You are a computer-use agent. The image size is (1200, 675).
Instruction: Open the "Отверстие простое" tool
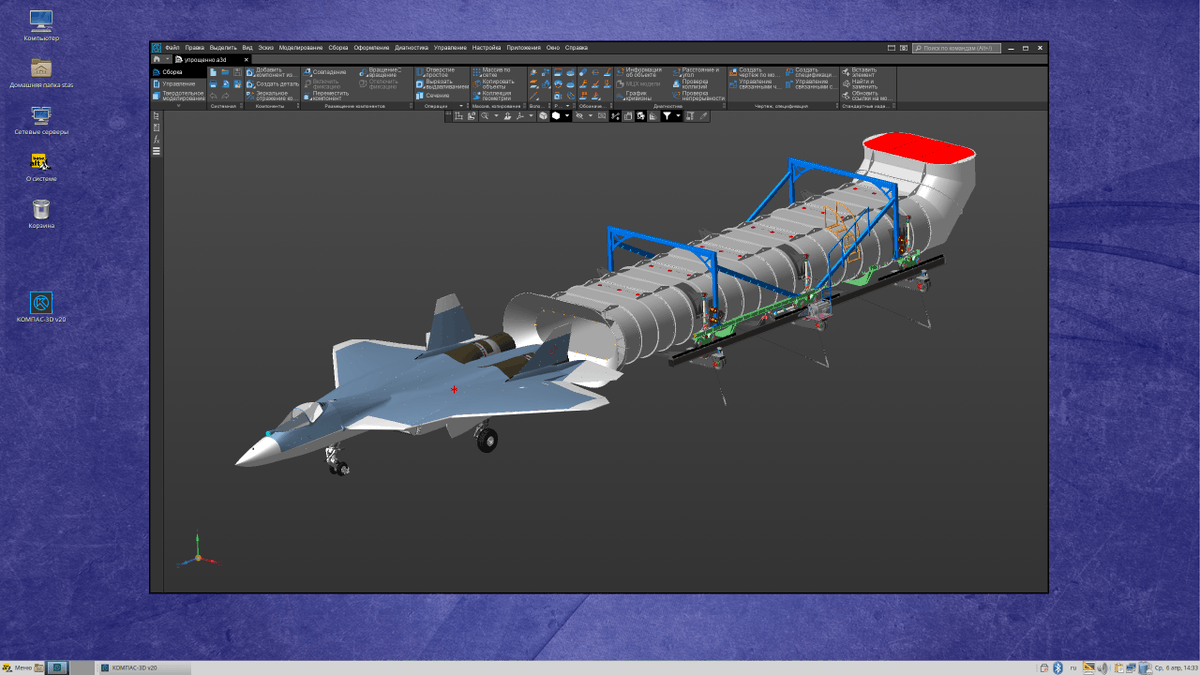pyautogui.click(x=438, y=71)
